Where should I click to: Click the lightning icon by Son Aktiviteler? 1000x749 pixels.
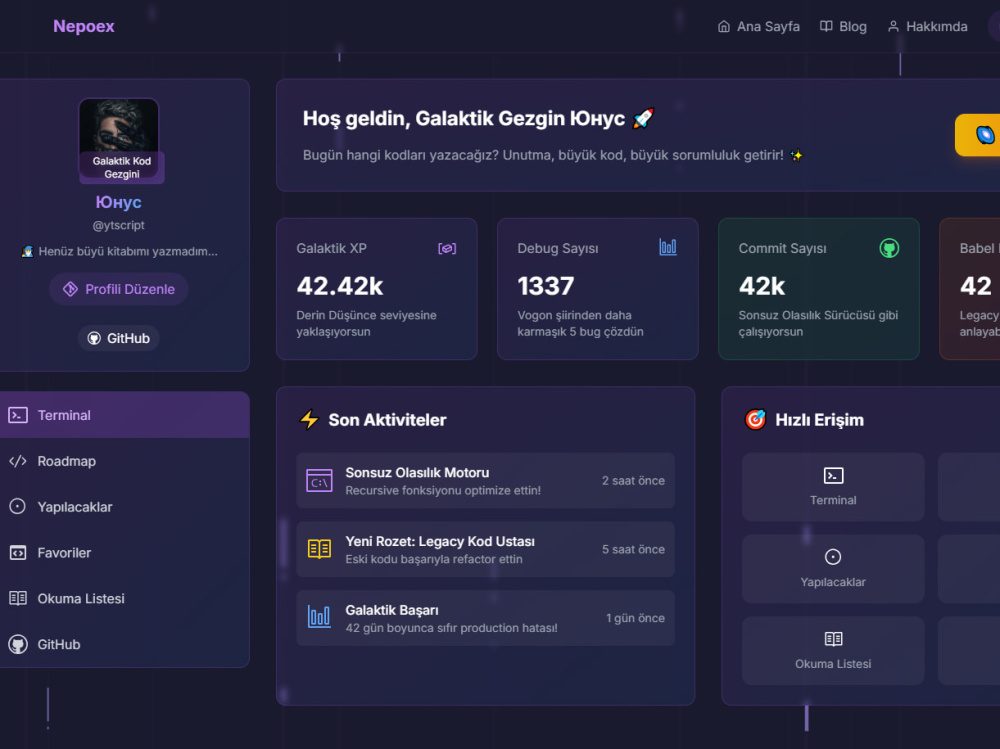coord(309,420)
